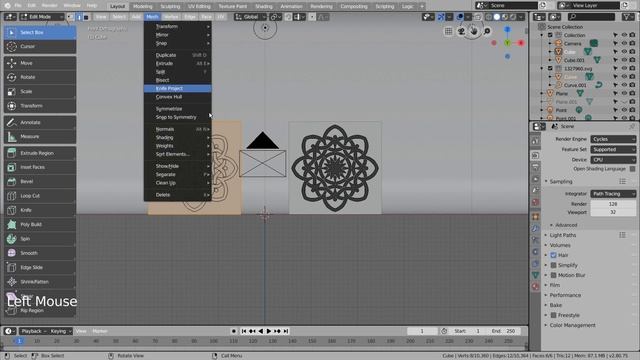Open the Feature Set dropdown
The height and width of the screenshot is (360, 640).
[x=613, y=149]
